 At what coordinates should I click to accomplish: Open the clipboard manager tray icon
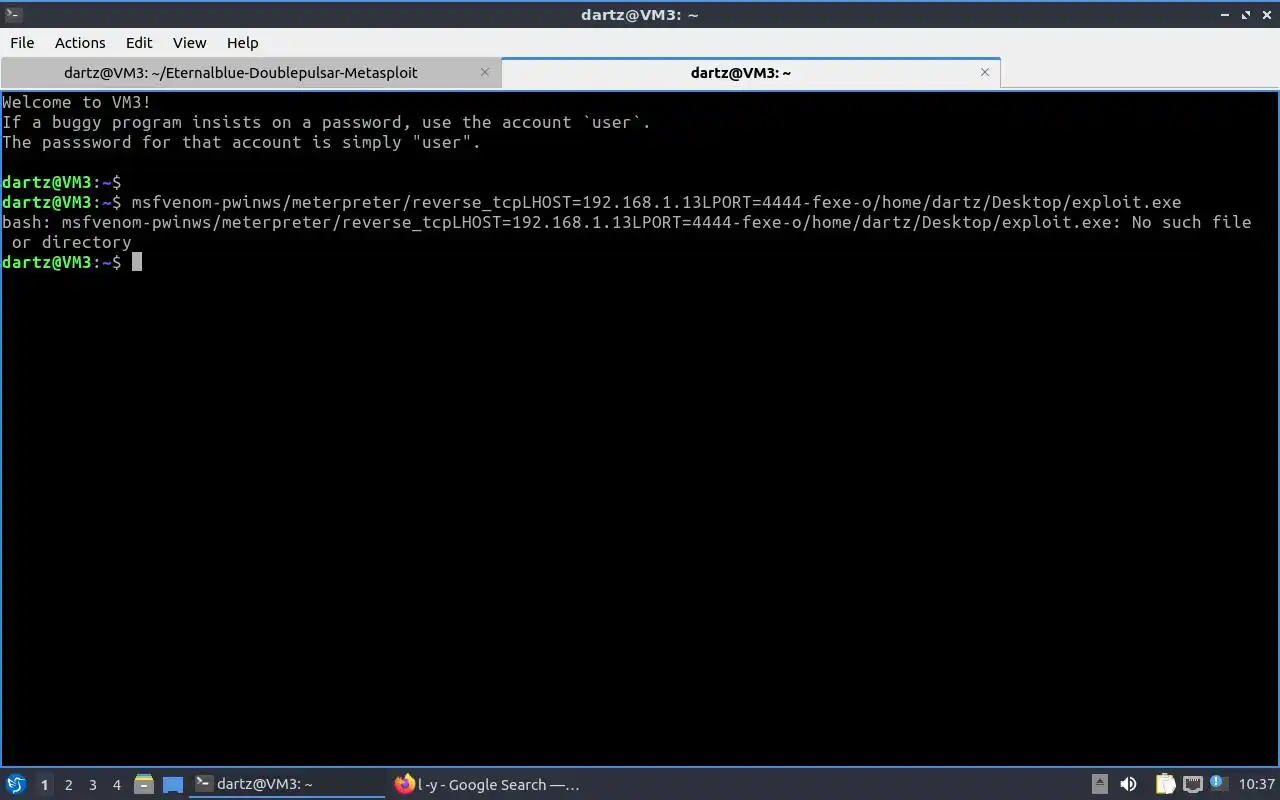pos(1165,784)
